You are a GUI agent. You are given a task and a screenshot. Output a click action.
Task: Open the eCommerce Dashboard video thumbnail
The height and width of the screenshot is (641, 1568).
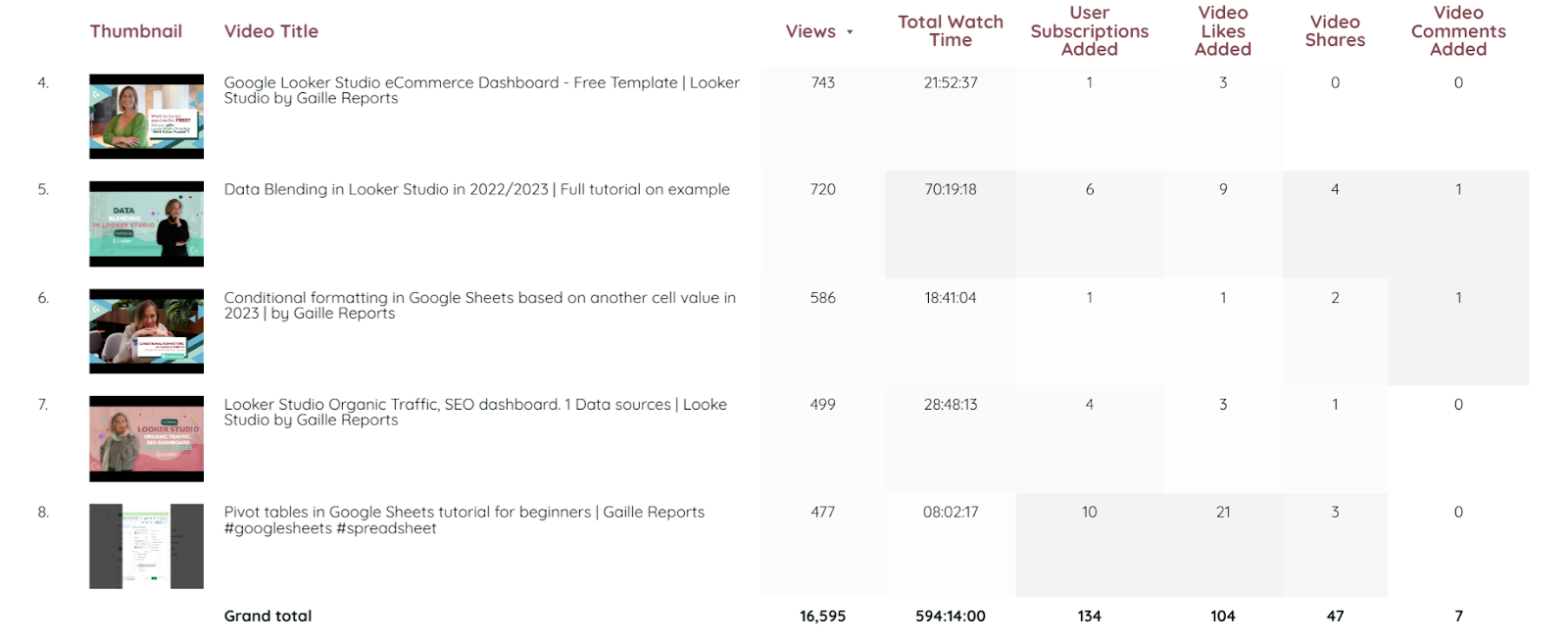coord(146,117)
